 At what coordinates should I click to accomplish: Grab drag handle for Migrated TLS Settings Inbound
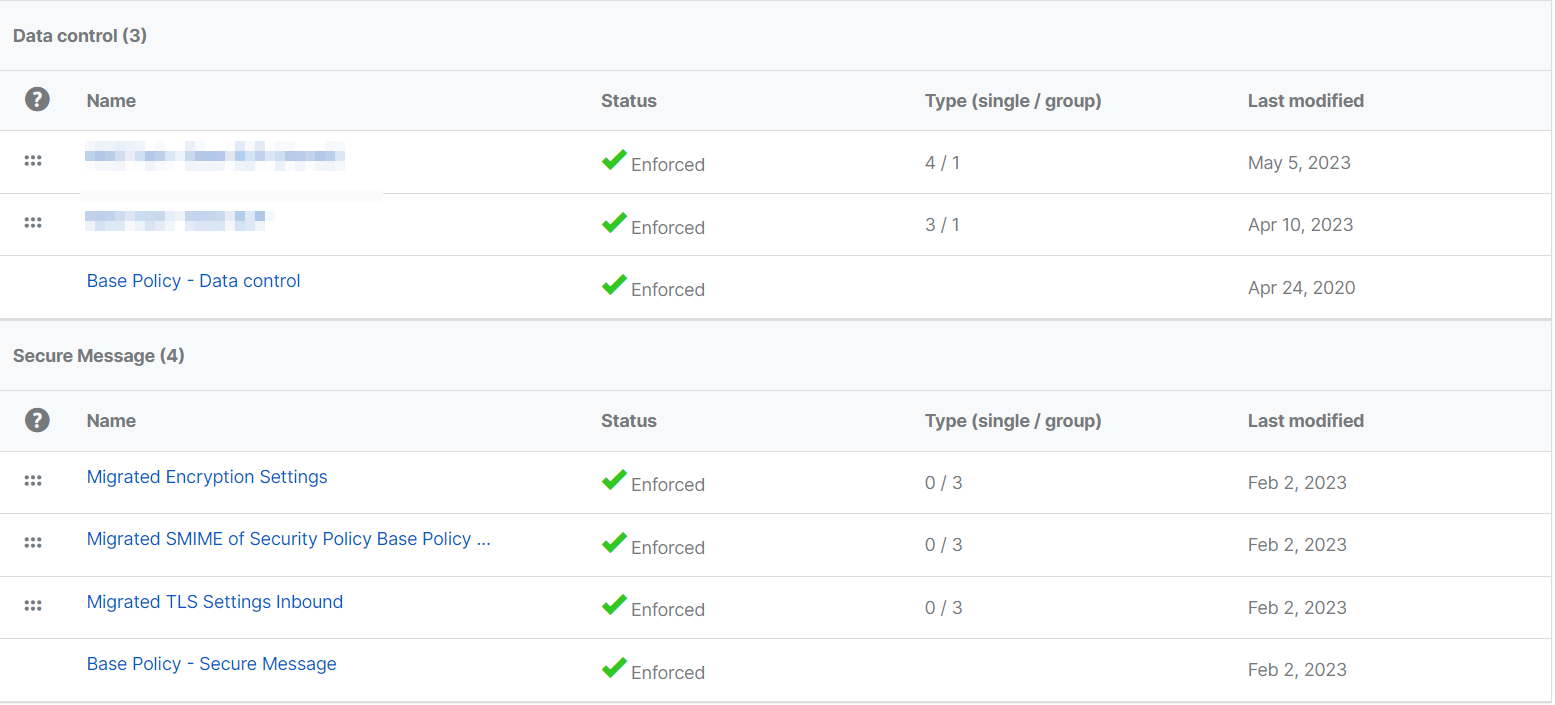(33, 606)
